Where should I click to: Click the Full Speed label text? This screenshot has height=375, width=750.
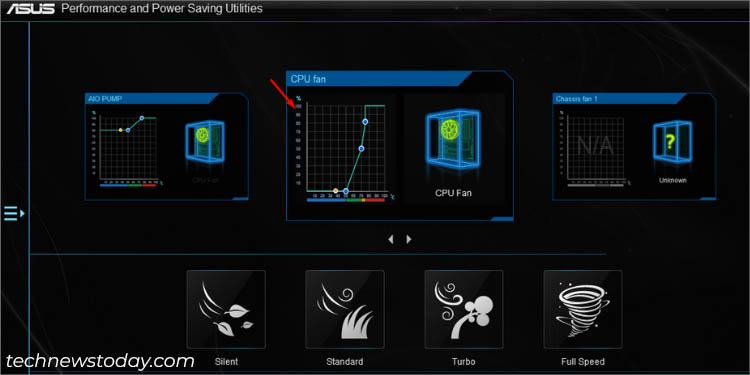click(x=583, y=362)
